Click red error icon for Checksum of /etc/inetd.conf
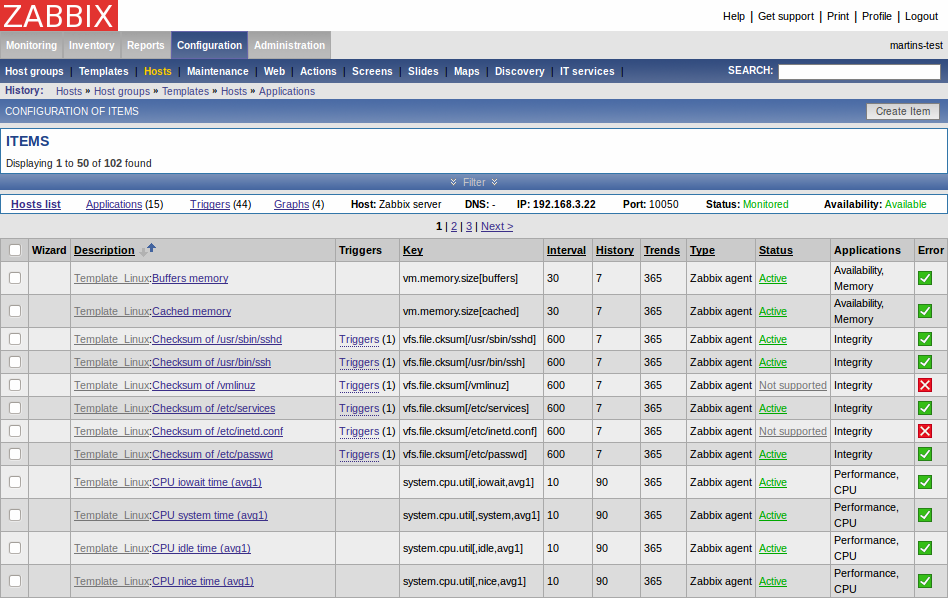 pos(924,431)
